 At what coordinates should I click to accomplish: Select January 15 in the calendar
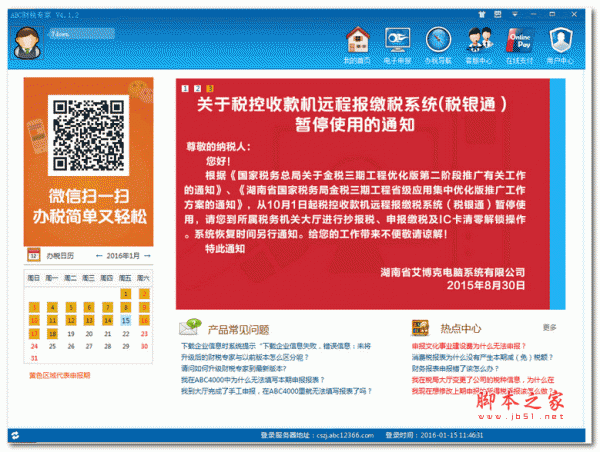point(126,320)
